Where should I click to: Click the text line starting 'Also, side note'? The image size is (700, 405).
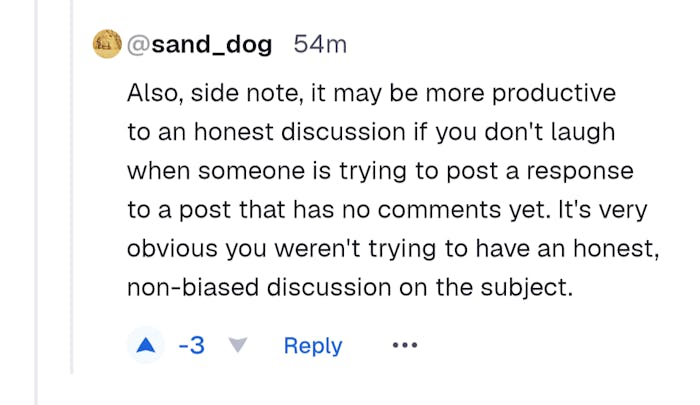(x=371, y=94)
